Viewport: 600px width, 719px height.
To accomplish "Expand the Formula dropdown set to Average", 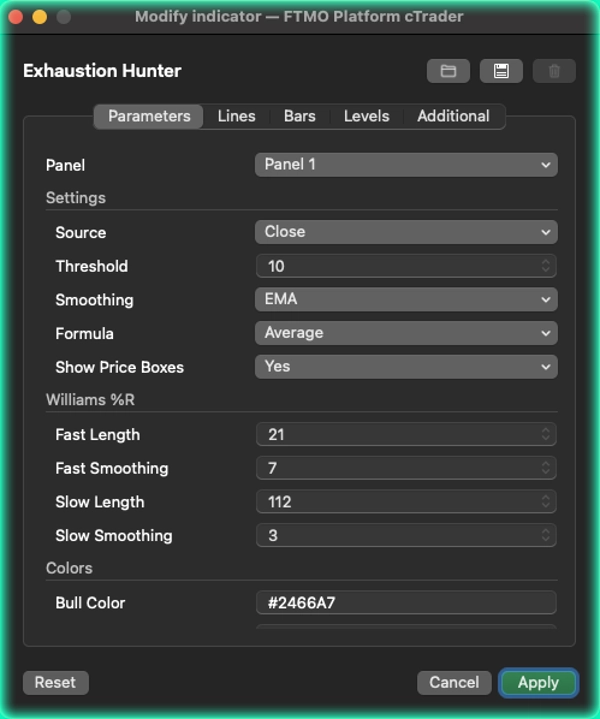I will pyautogui.click(x=406, y=333).
